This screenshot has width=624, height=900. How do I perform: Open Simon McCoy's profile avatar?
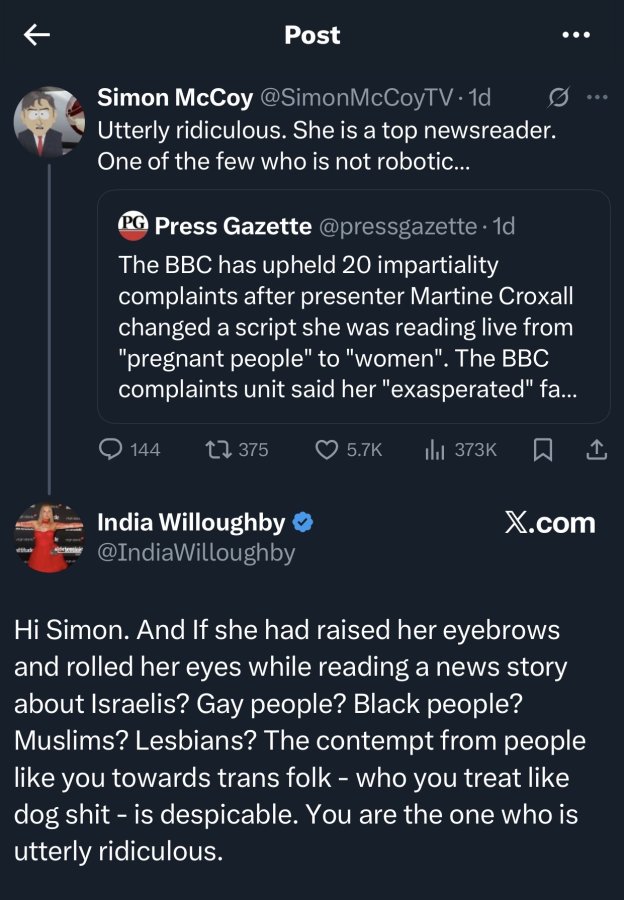(49, 122)
